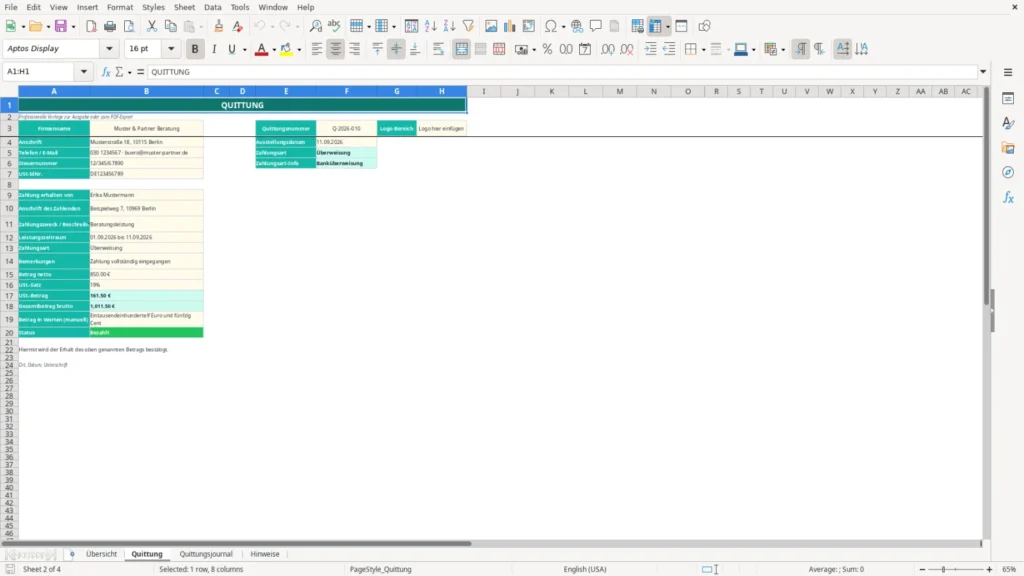Screen dimensions: 1024x576
Task: Toggle the Wrap Text button
Action: coord(438,49)
